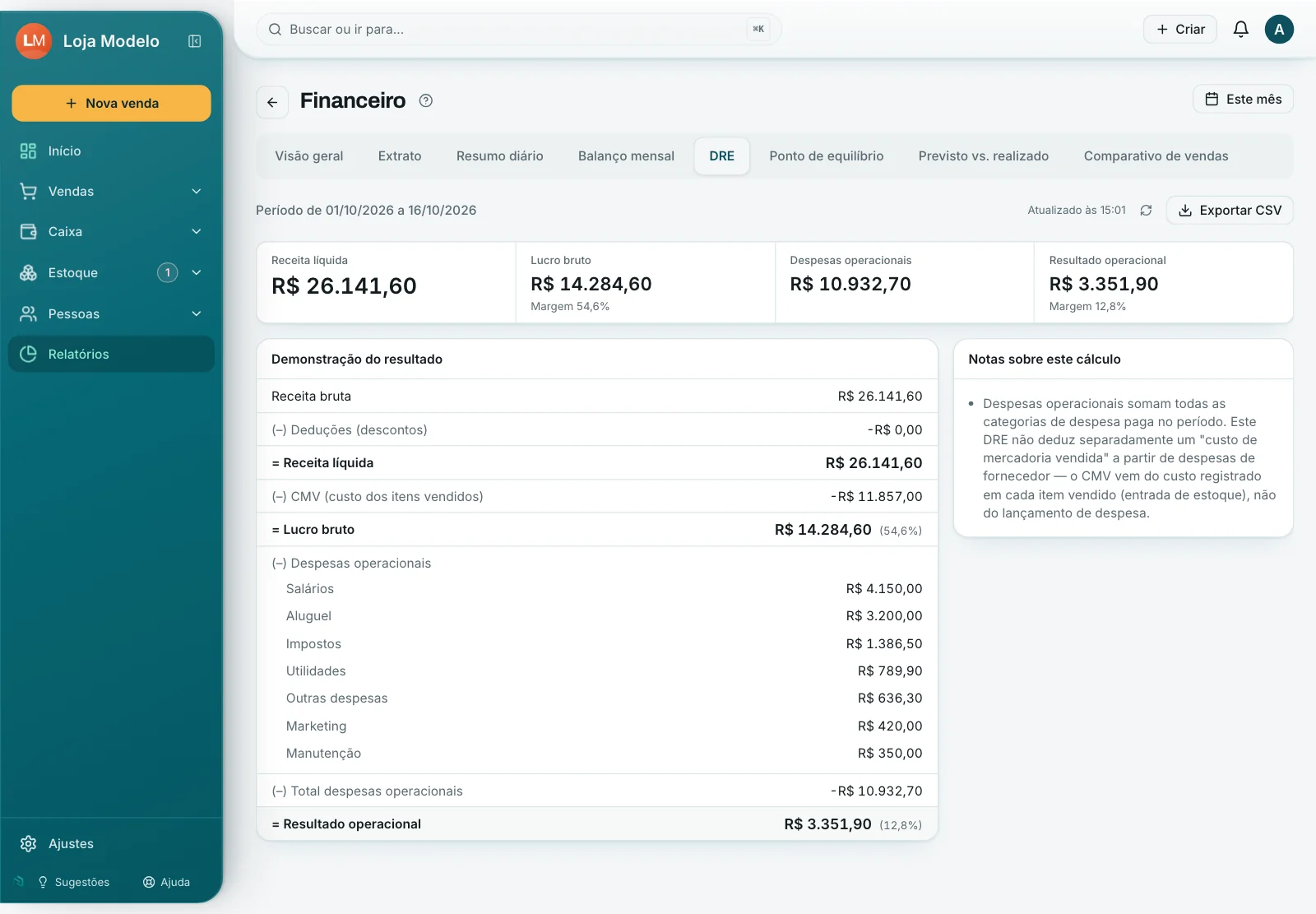Open the Balanço mensal tab

point(626,156)
